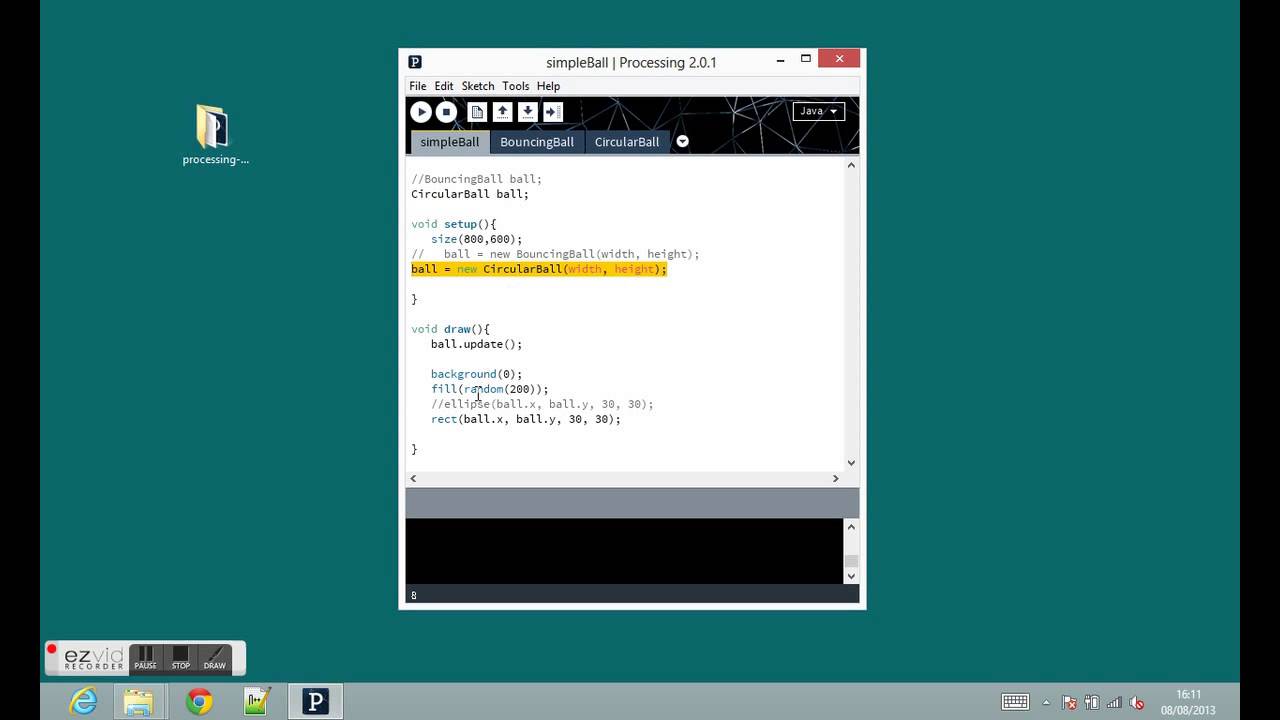This screenshot has height=720, width=1280.
Task: Launch Internet Explorer from the taskbar
Action: pyautogui.click(x=83, y=702)
